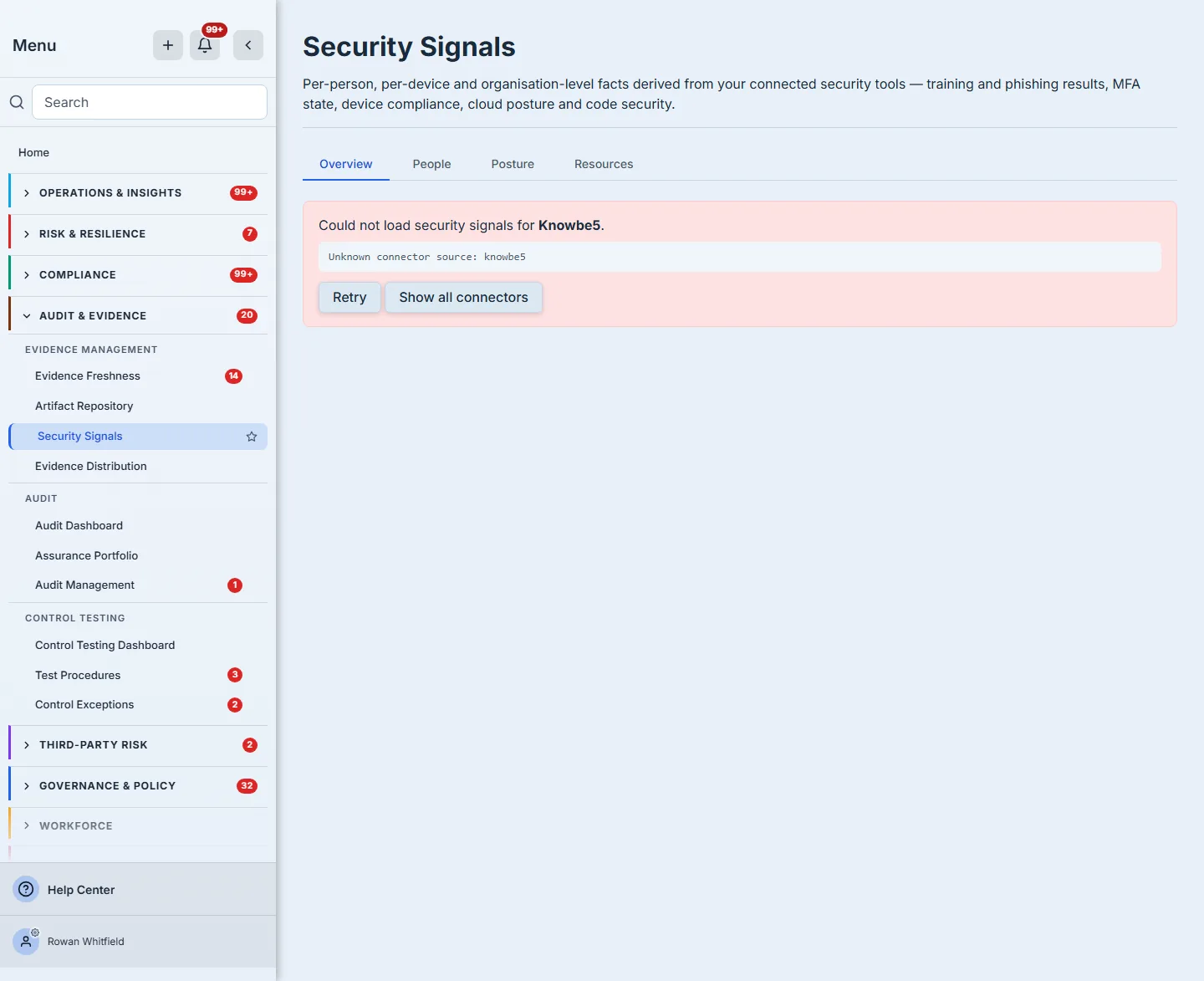This screenshot has height=981, width=1204.
Task: Click the 14 badge on Evidence Freshness
Action: (234, 376)
